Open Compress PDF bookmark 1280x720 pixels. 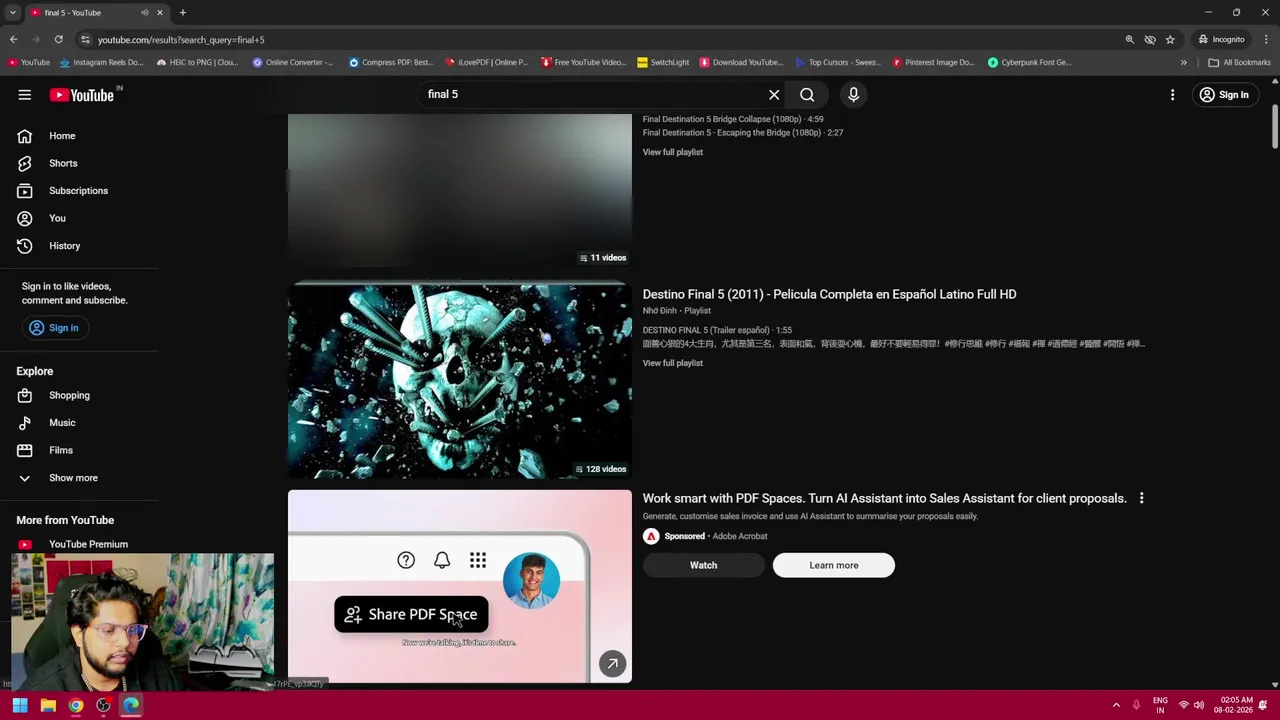coord(391,62)
